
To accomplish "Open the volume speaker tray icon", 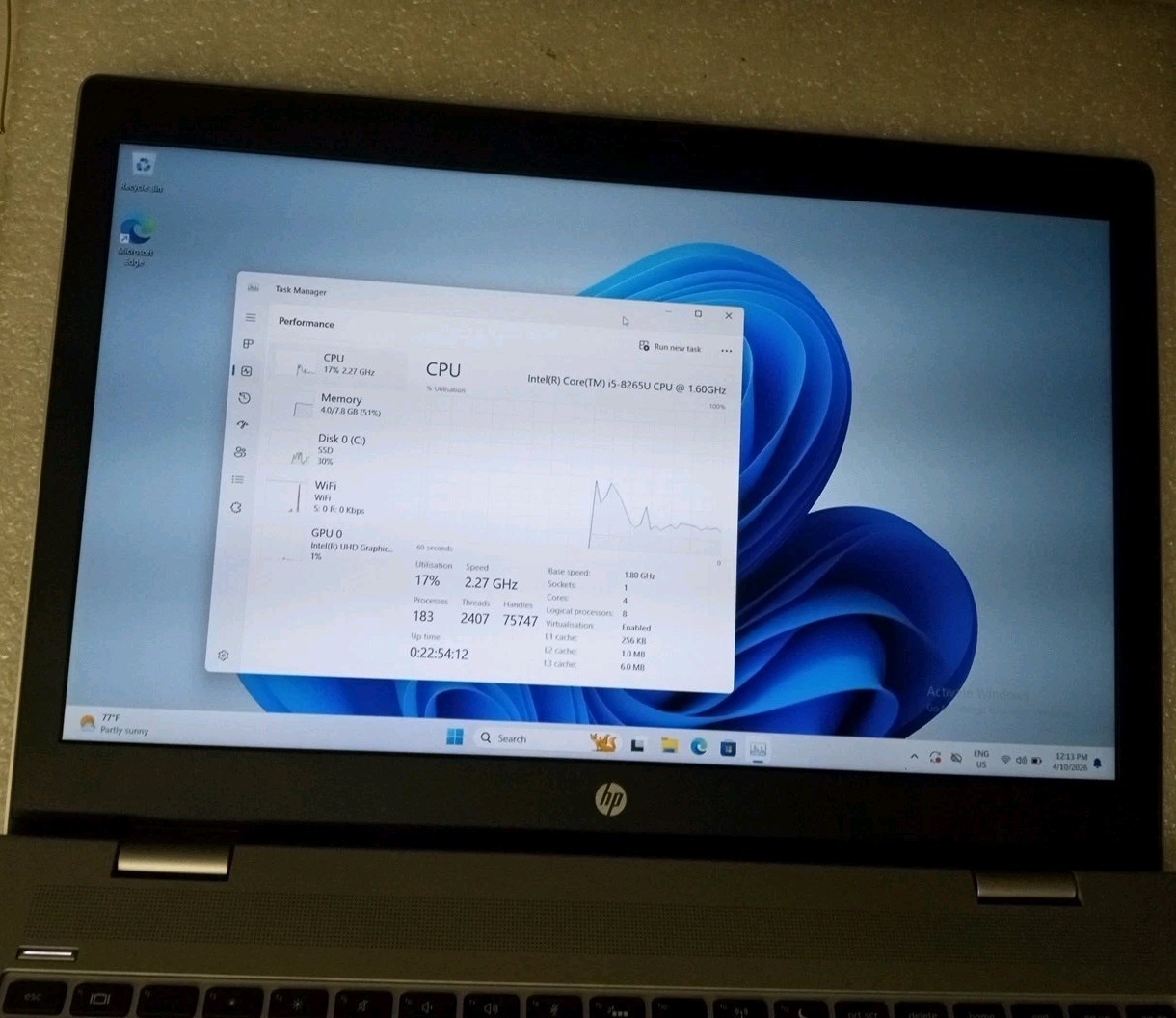I will [1021, 761].
